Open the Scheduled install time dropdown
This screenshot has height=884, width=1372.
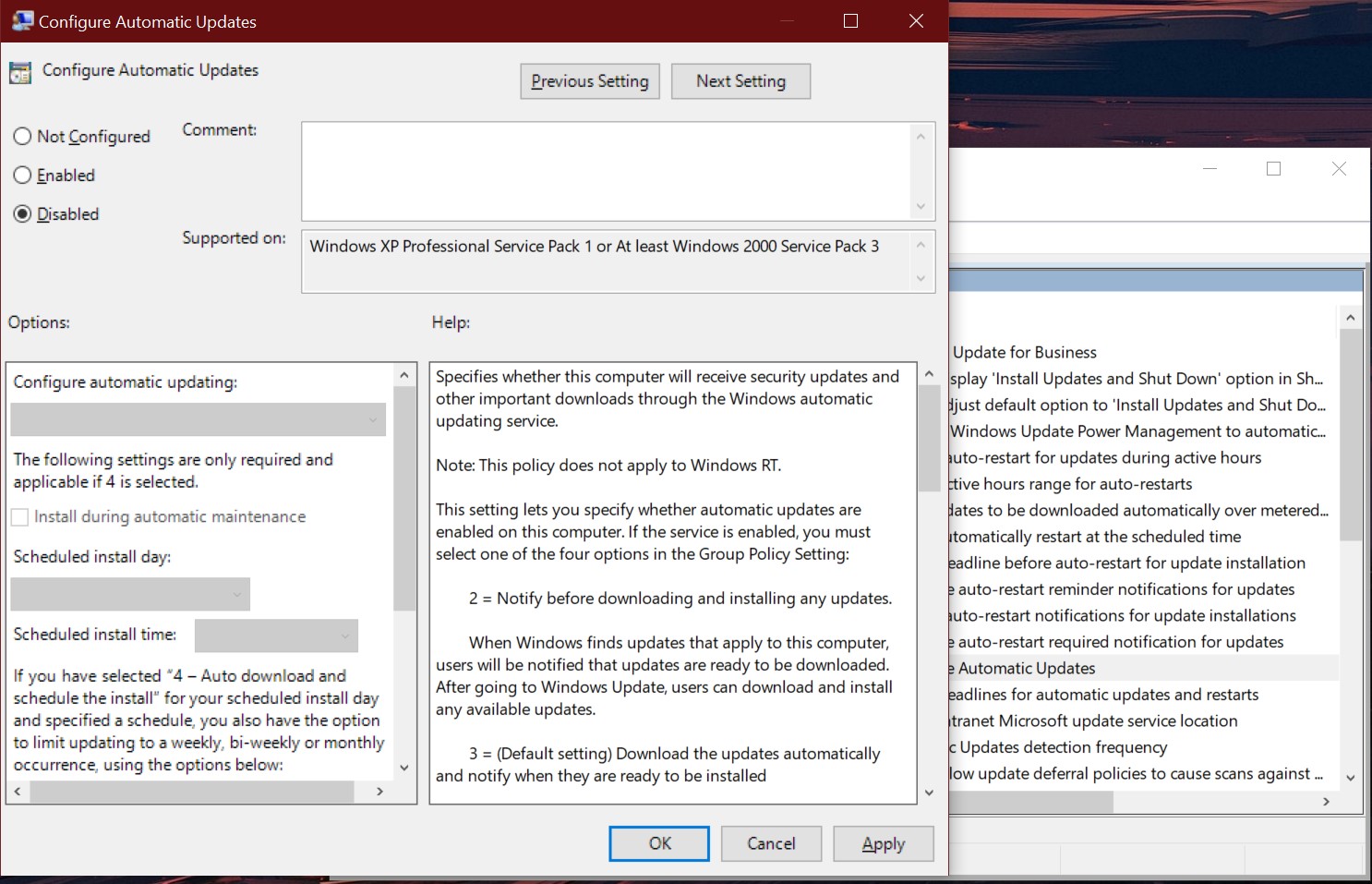point(276,636)
